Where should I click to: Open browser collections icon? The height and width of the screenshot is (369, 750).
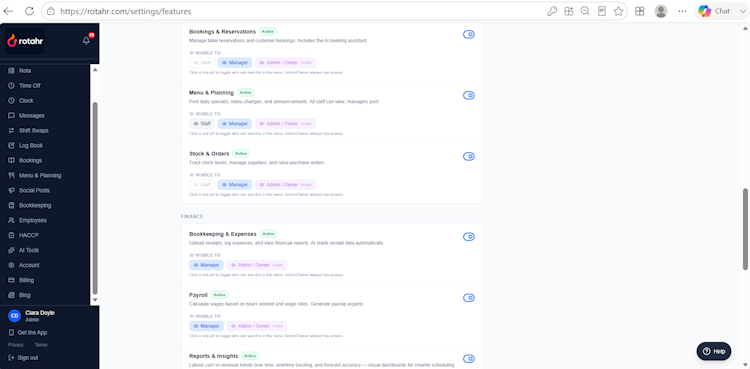pos(640,11)
